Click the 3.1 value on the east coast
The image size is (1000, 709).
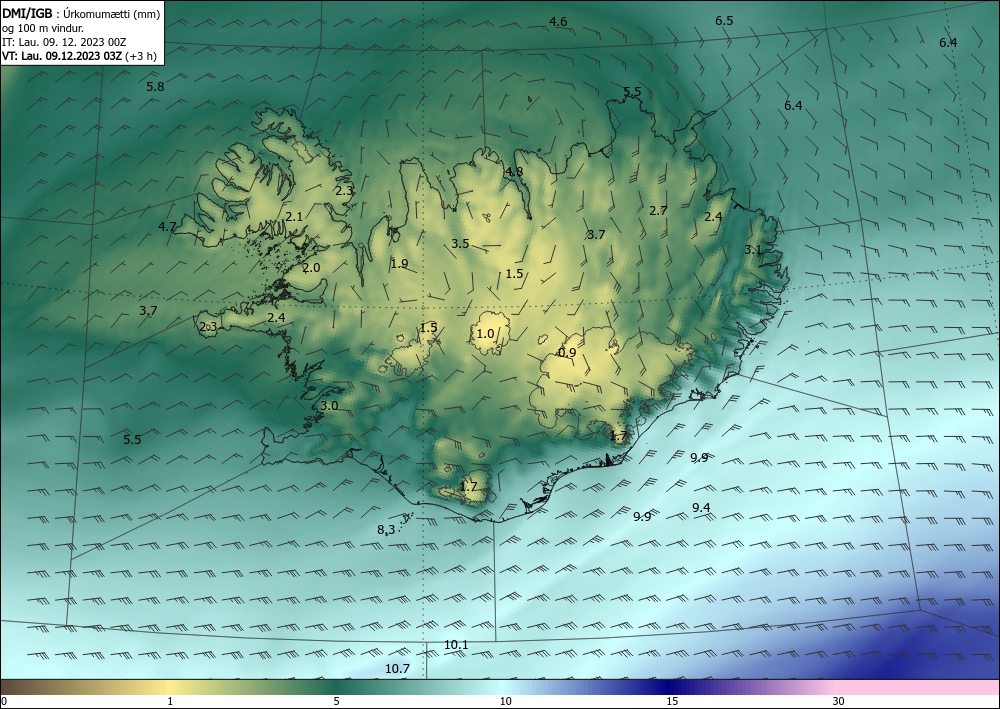pyautogui.click(x=753, y=250)
